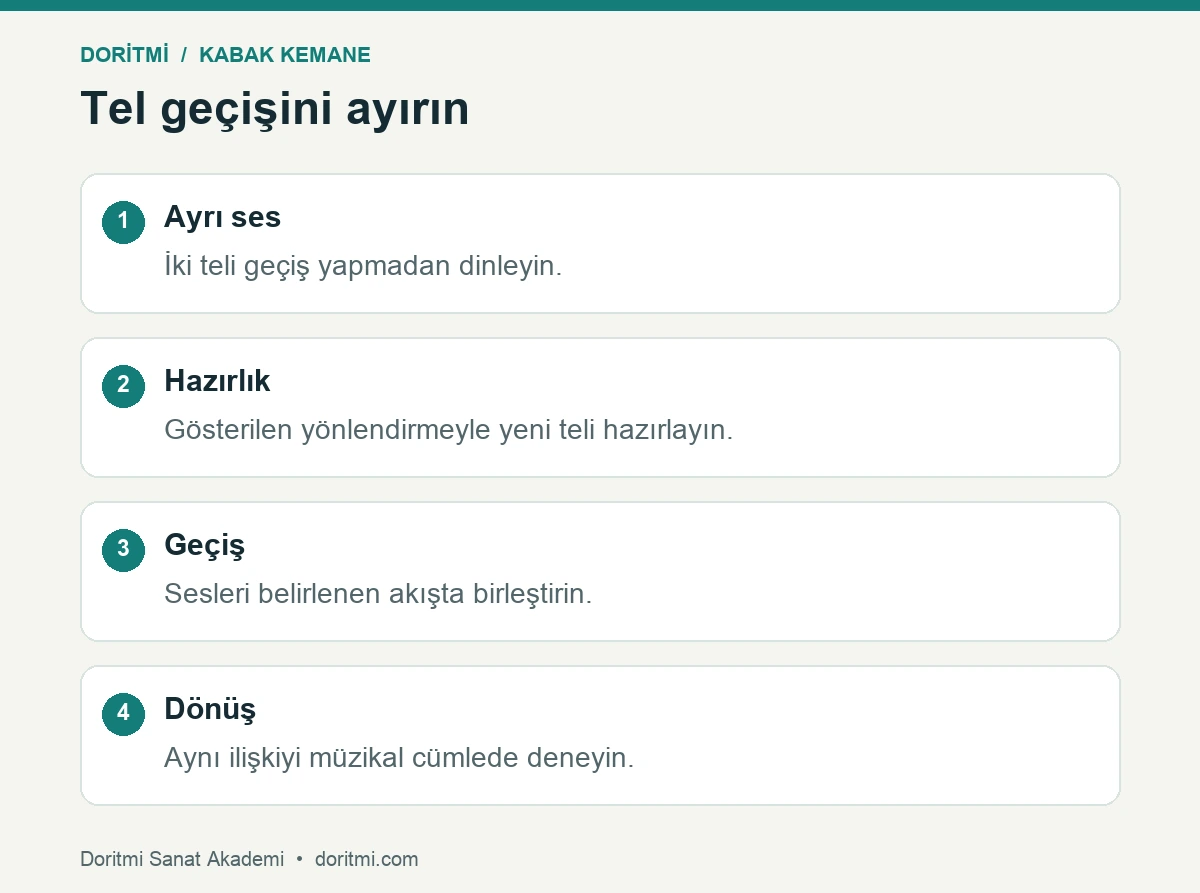Select the step 1 number badge
Image resolution: width=1200 pixels, height=893 pixels.
[123, 221]
